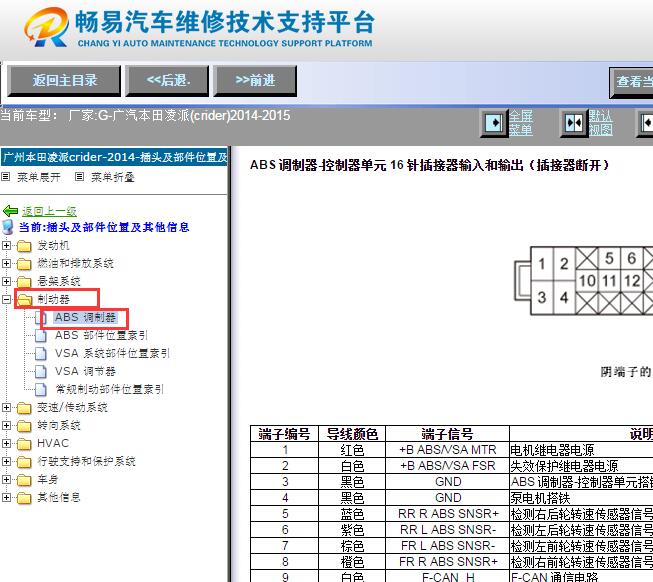Open the 全屏菜单 link
Screen dimensions: 653x582
click(x=521, y=123)
